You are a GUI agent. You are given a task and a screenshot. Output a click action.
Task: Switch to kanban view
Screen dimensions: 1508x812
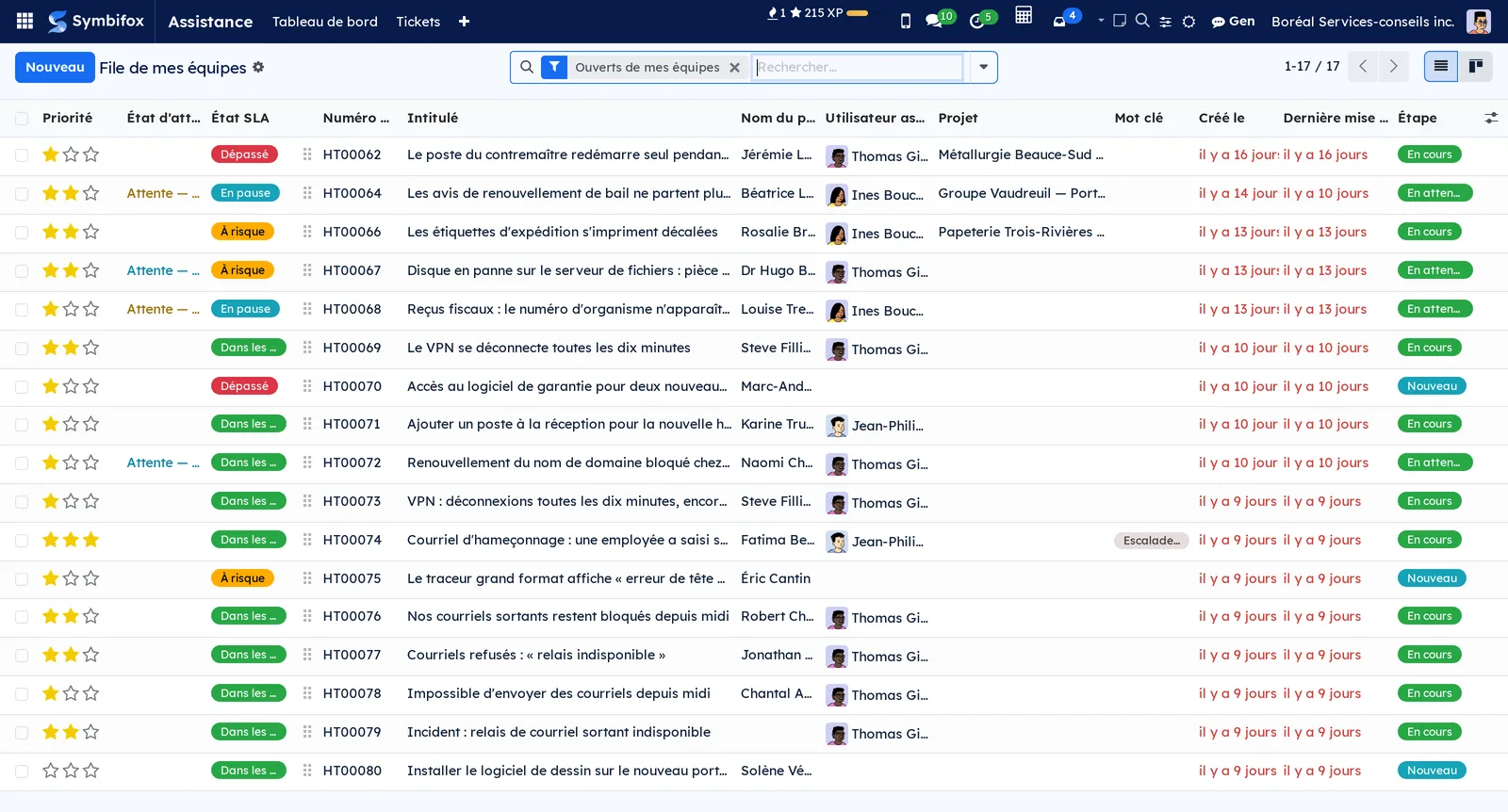[x=1476, y=66]
